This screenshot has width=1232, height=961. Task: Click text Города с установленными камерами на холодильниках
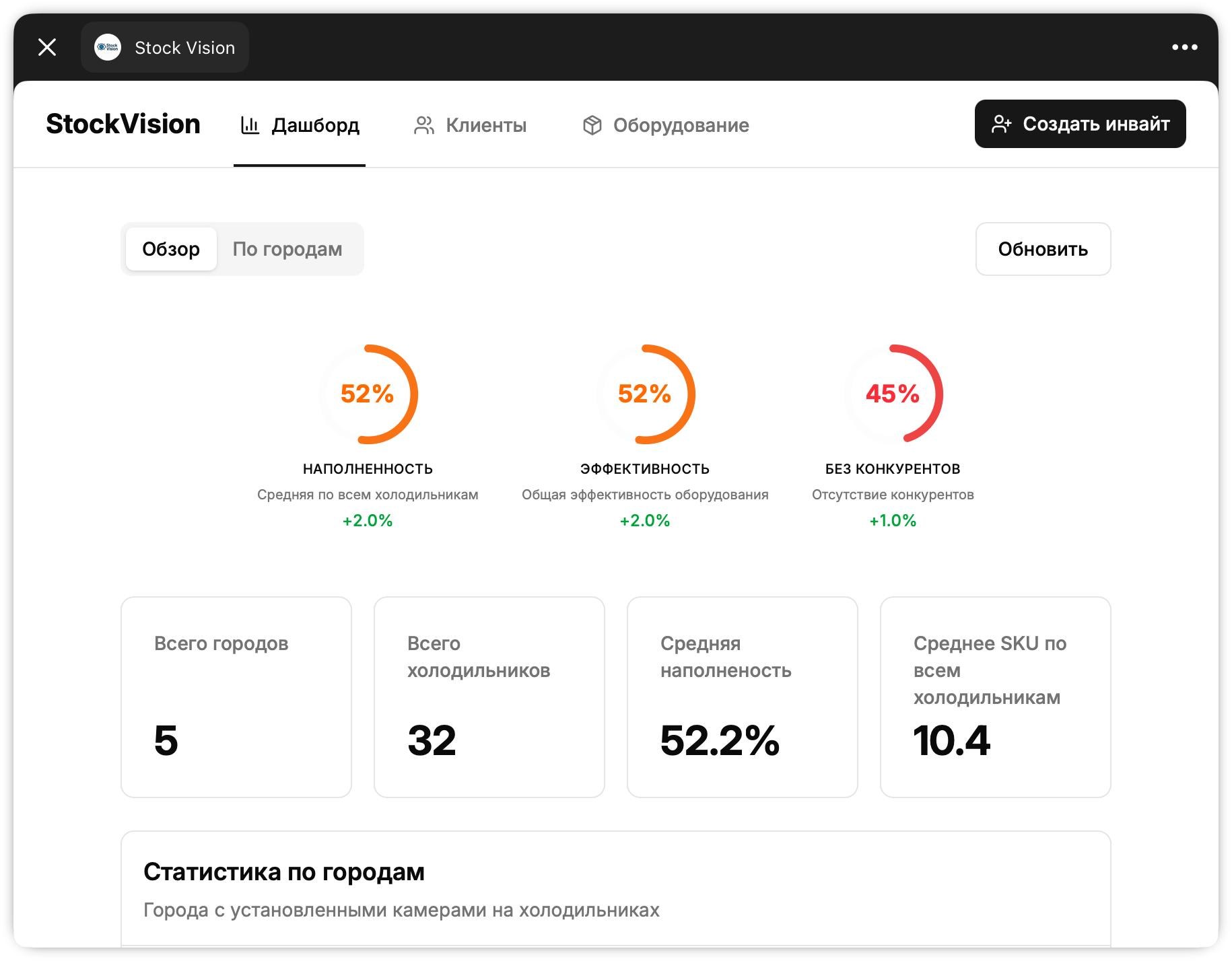click(x=401, y=910)
